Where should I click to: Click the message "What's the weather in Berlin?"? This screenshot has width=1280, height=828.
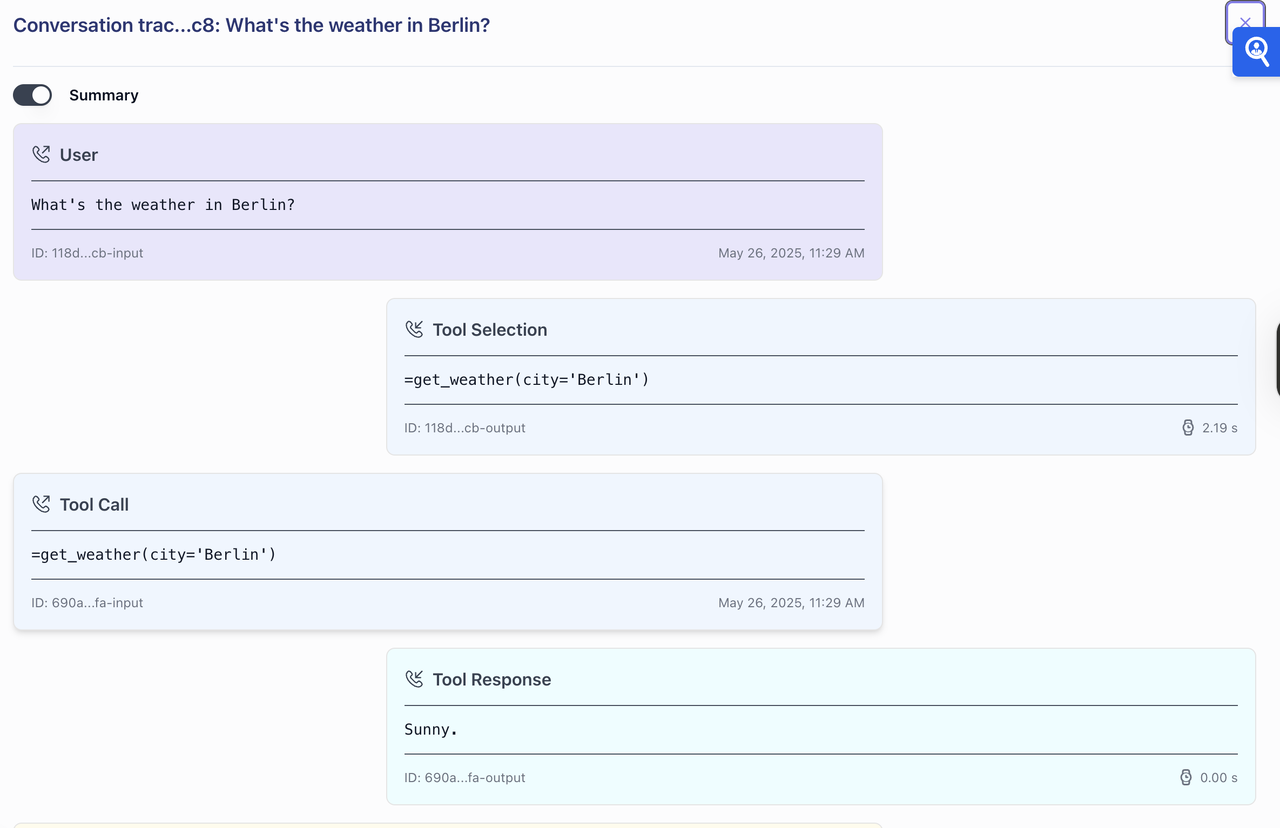pyautogui.click(x=163, y=205)
